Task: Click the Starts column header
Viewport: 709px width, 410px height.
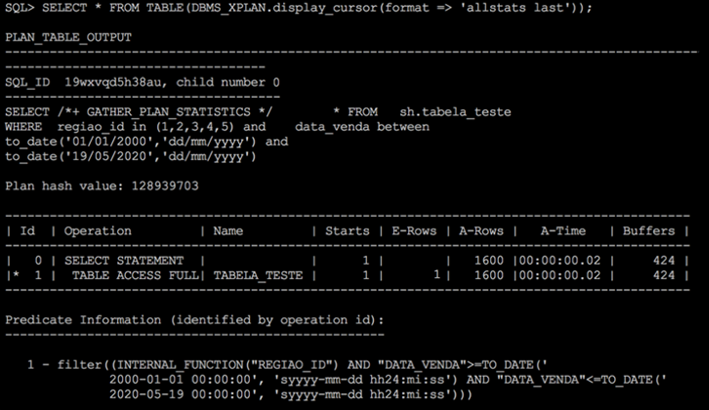Action: click(x=348, y=230)
